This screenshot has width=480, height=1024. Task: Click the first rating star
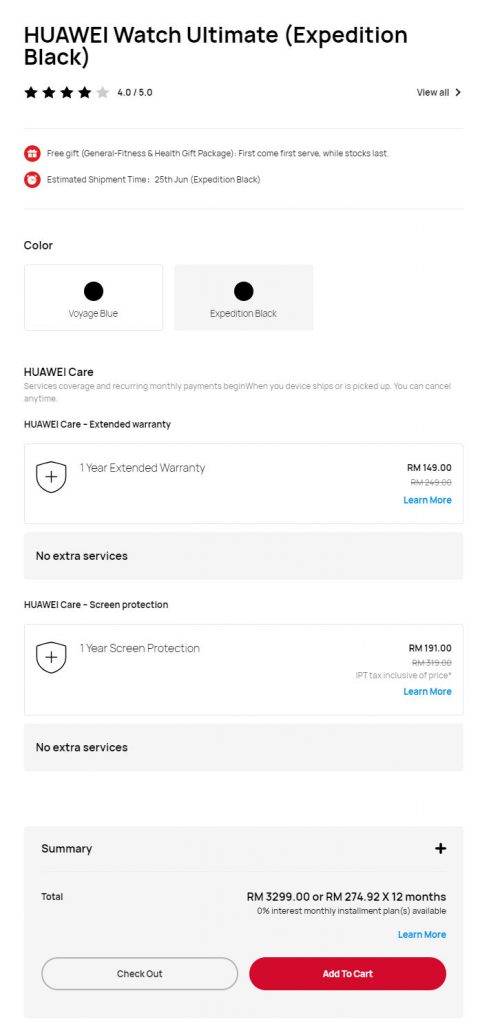(31, 93)
